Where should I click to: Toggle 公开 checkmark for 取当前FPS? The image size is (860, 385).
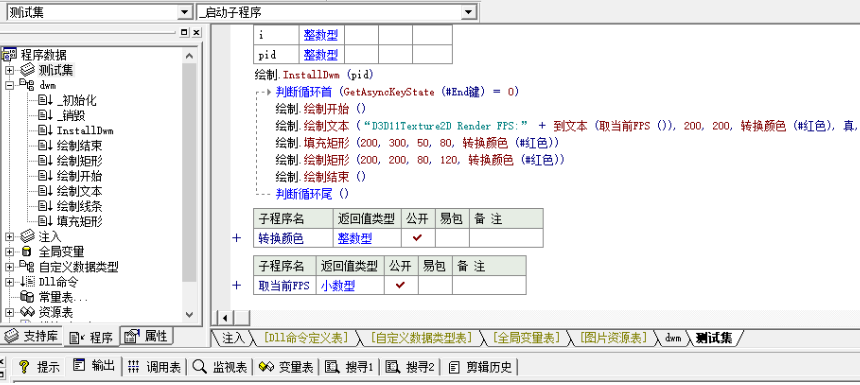(400, 285)
